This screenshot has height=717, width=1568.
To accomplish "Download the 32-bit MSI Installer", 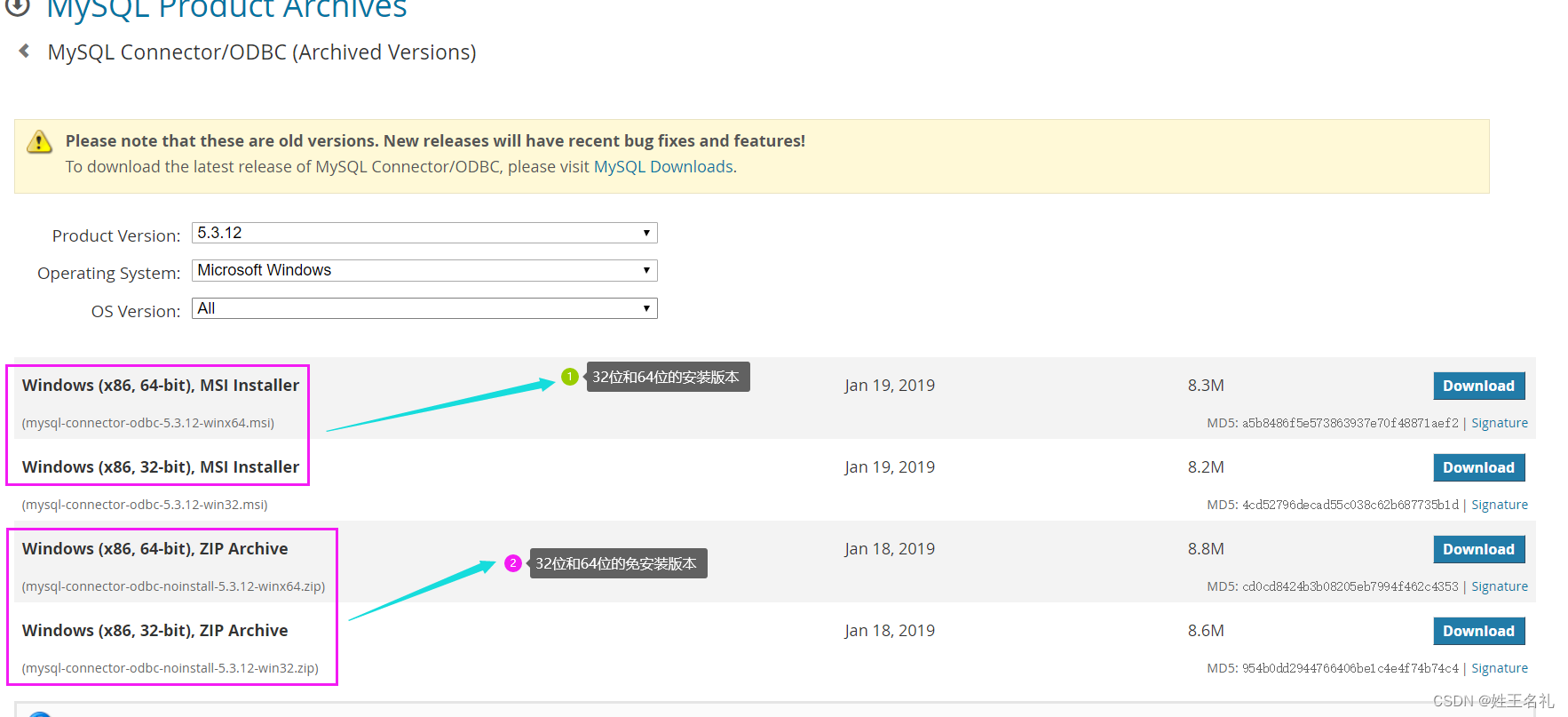I will click(1479, 467).
